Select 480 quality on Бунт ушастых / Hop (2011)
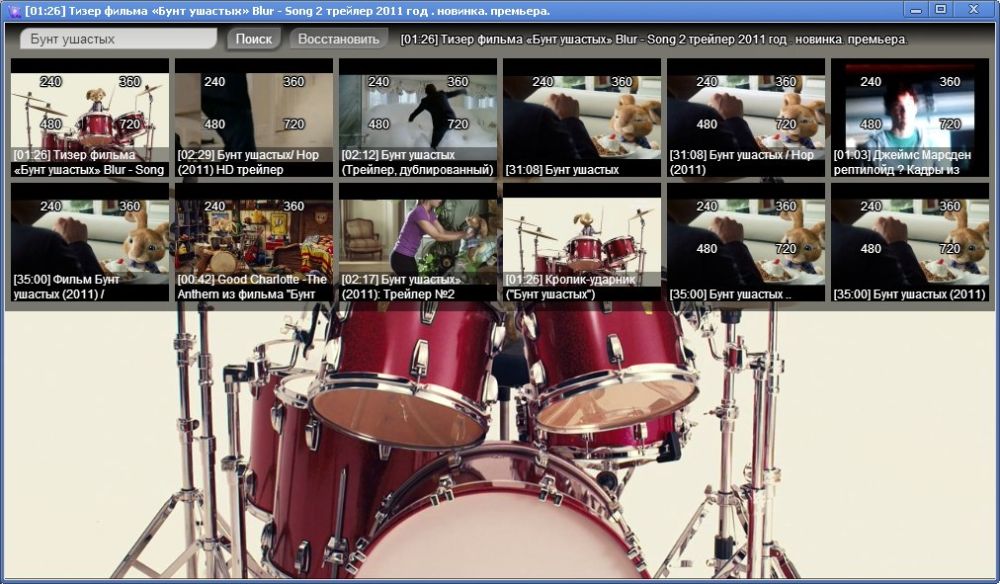 click(x=707, y=125)
